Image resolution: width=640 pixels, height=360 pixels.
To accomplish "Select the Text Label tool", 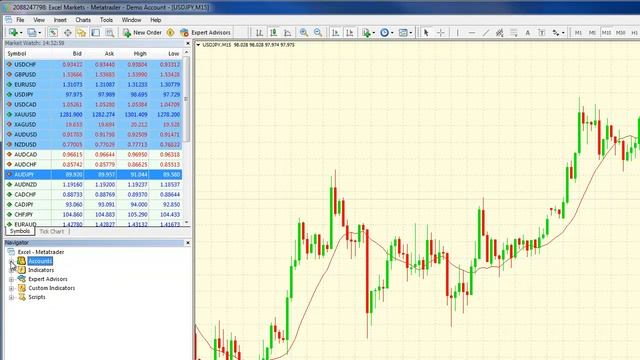I will (x=542, y=32).
